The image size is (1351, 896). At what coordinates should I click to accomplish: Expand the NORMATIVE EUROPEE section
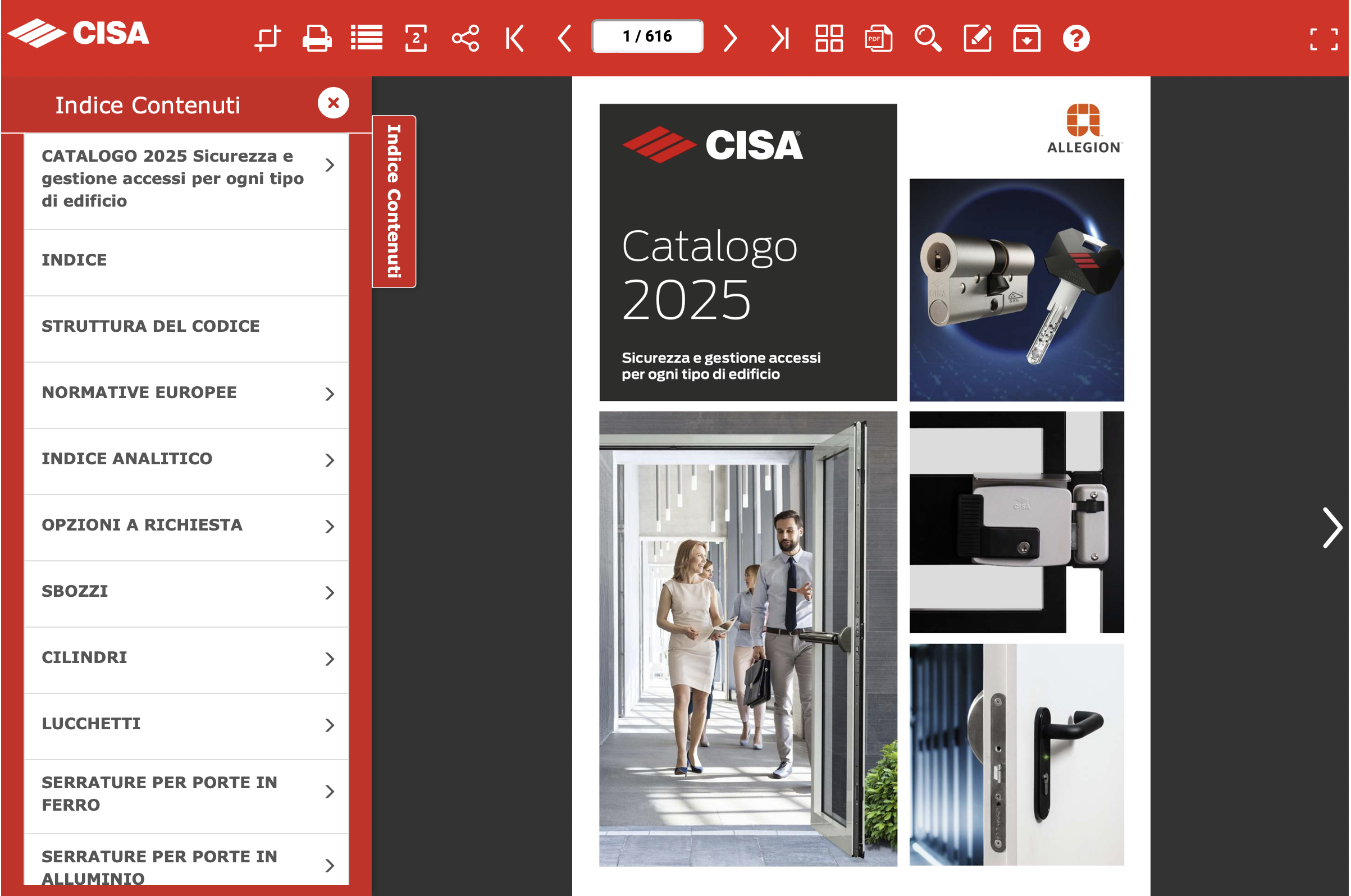point(329,394)
